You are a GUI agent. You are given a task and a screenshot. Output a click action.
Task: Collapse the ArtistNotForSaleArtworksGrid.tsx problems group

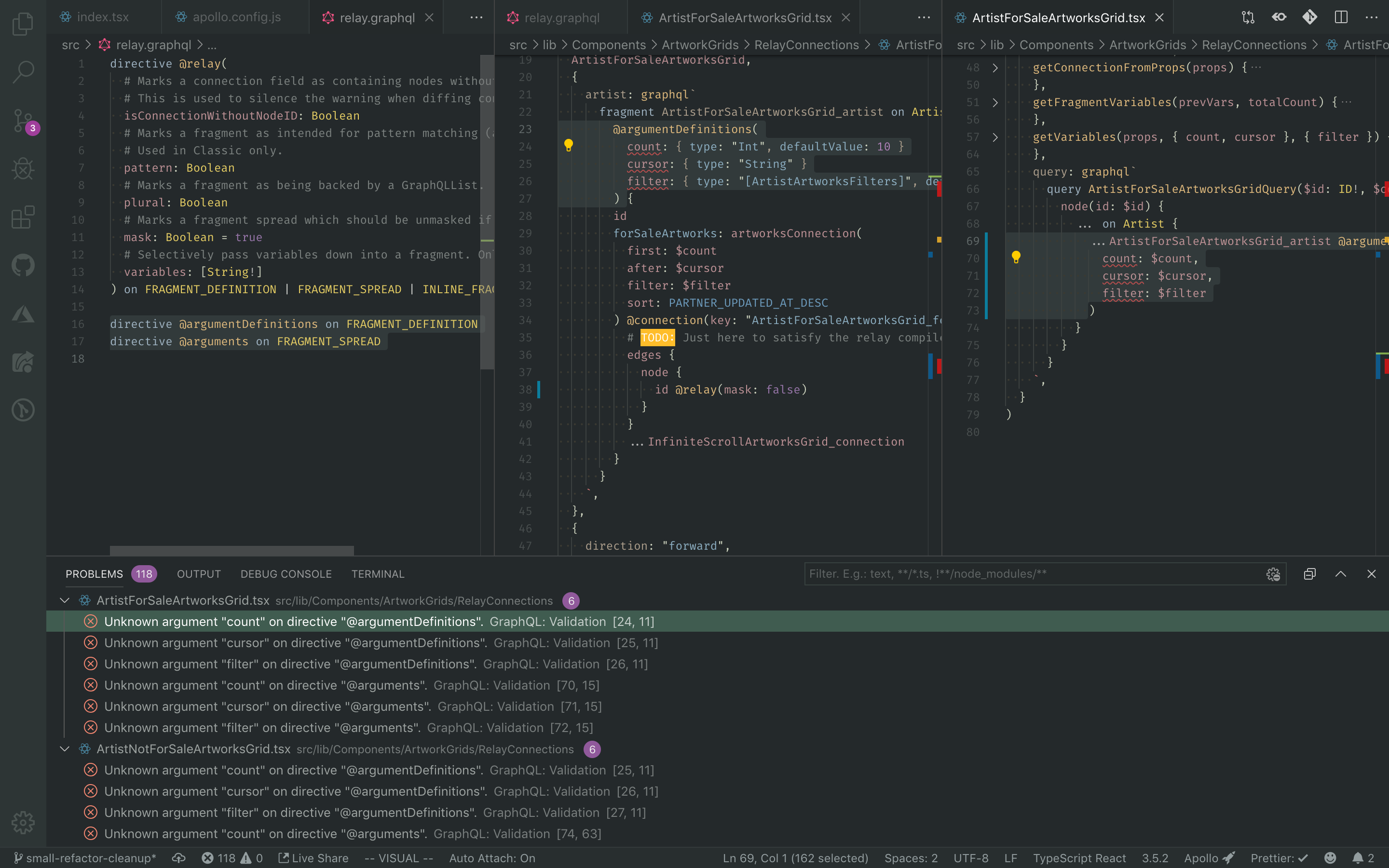pyautogui.click(x=65, y=749)
